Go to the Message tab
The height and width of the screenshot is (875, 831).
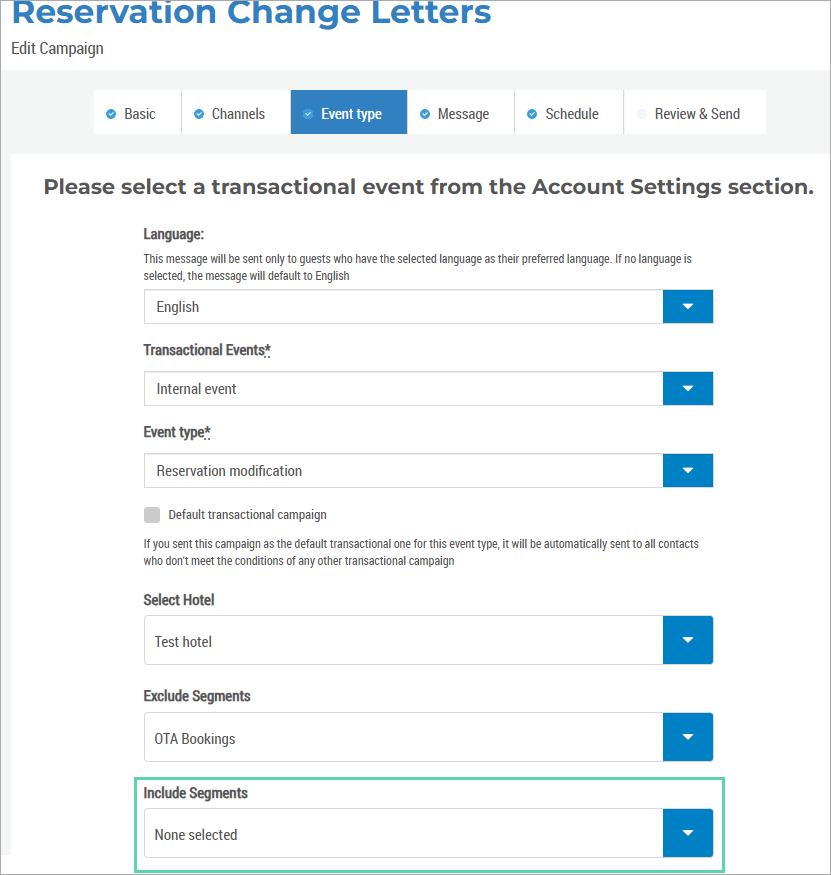pyautogui.click(x=460, y=113)
